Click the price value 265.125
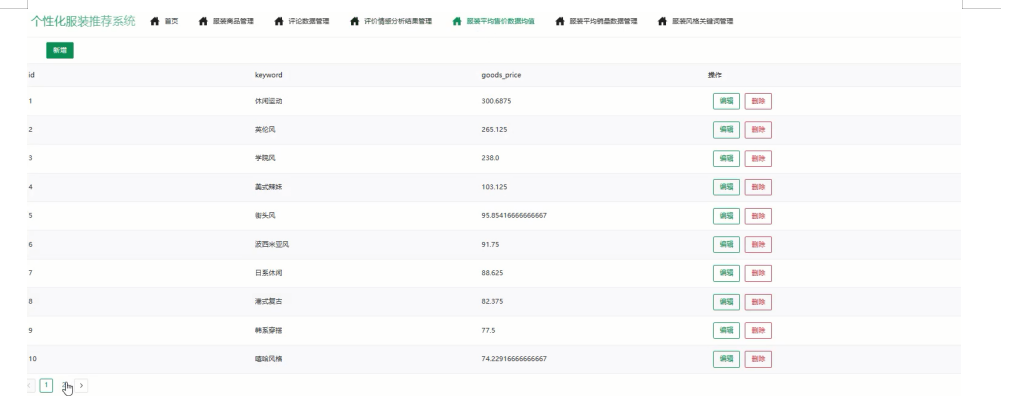 [x=494, y=130]
